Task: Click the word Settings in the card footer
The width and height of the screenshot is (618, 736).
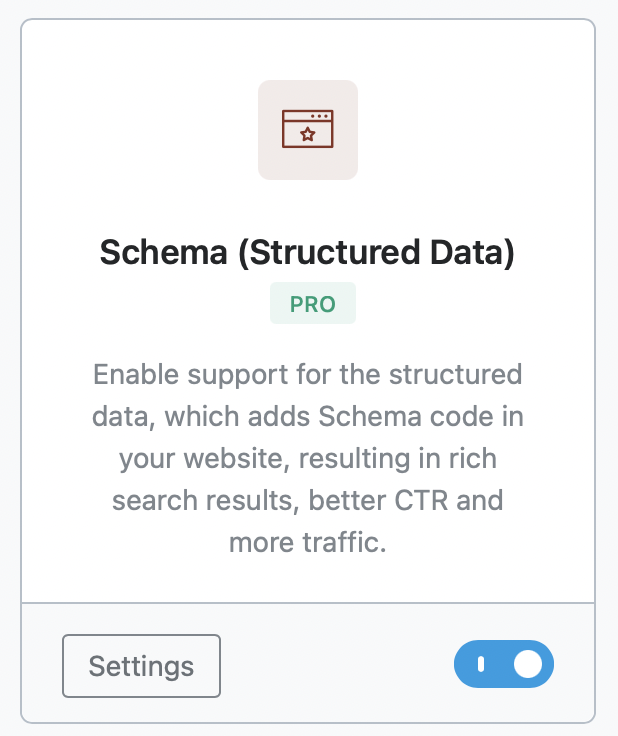Action: click(141, 666)
